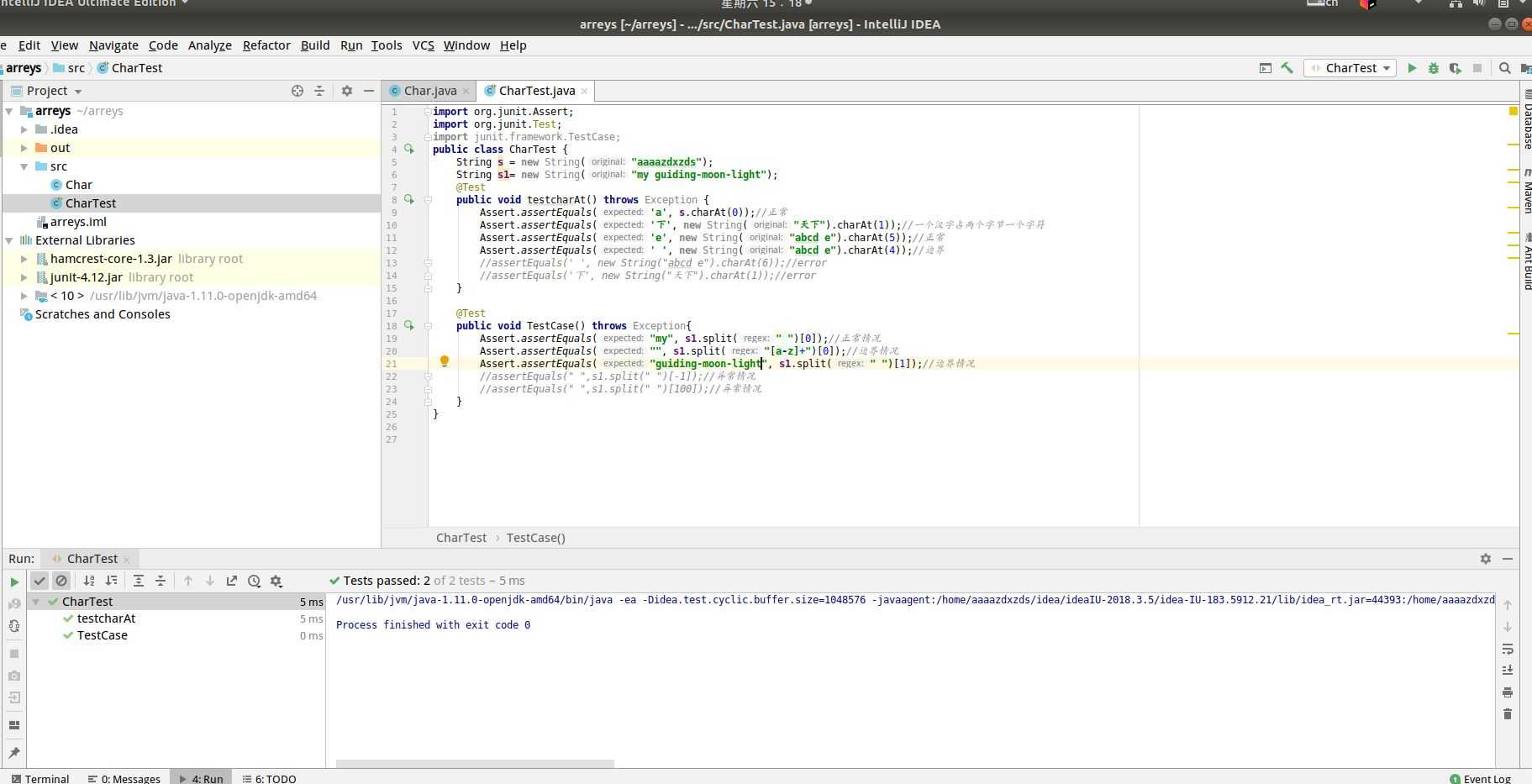The height and width of the screenshot is (784, 1532).
Task: Expand the out folder
Action: [x=24, y=148]
